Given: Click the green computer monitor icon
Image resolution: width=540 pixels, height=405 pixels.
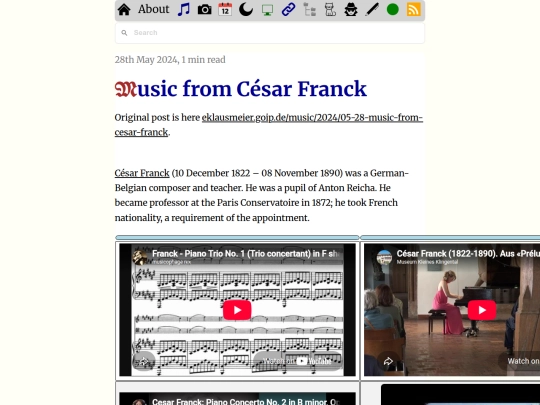Looking at the screenshot, I should click(267, 10).
